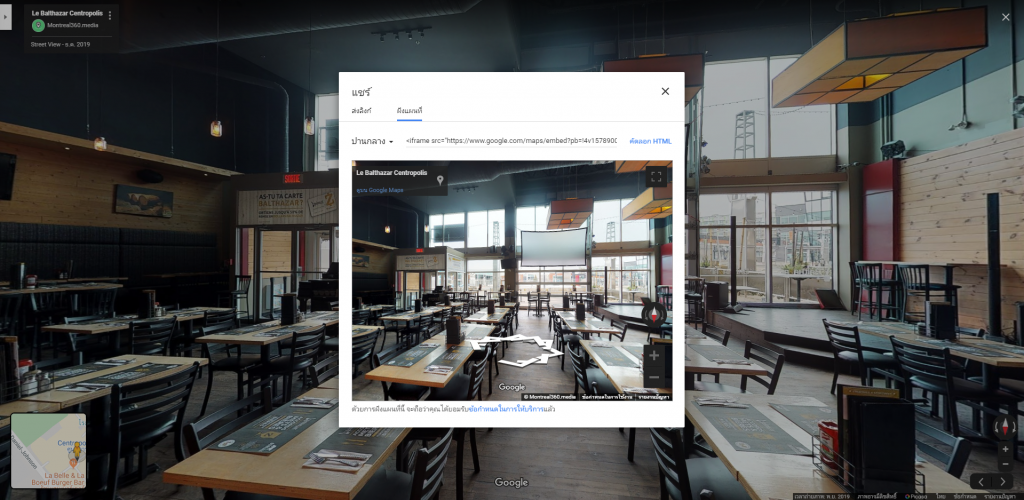Click the Le Balthazar Centropolis preview title
The image size is (1024, 500).
[x=392, y=173]
